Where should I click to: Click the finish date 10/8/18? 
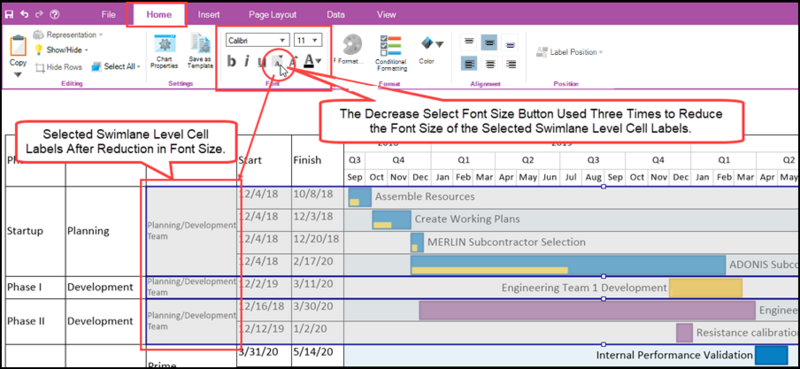click(x=313, y=194)
